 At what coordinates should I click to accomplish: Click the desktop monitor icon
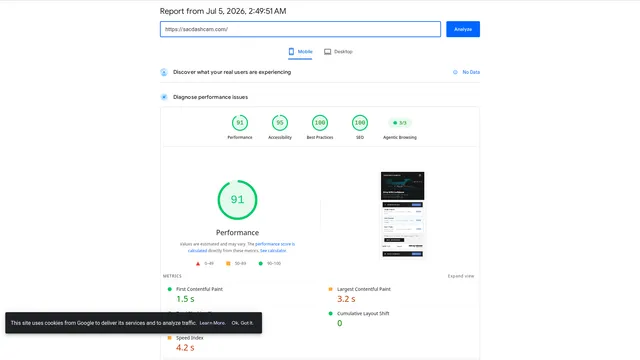(327, 52)
